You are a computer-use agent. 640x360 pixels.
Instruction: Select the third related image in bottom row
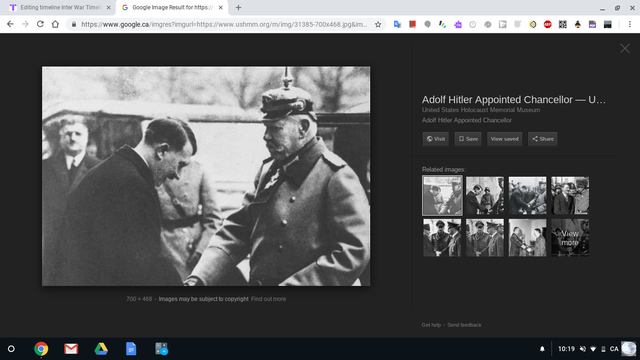(x=527, y=238)
